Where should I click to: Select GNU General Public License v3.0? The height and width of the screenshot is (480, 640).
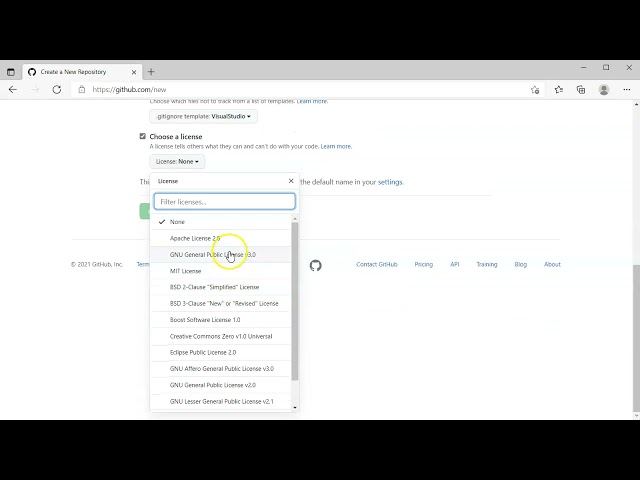point(220,255)
